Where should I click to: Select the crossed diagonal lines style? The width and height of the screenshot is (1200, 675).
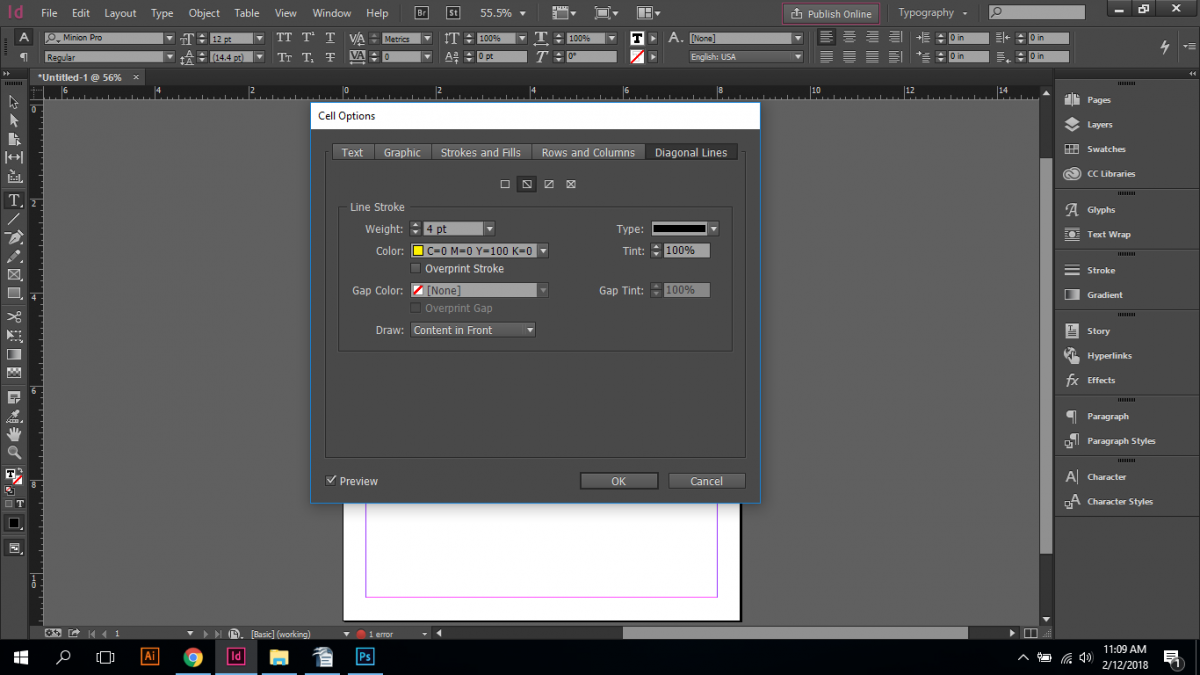coord(571,184)
